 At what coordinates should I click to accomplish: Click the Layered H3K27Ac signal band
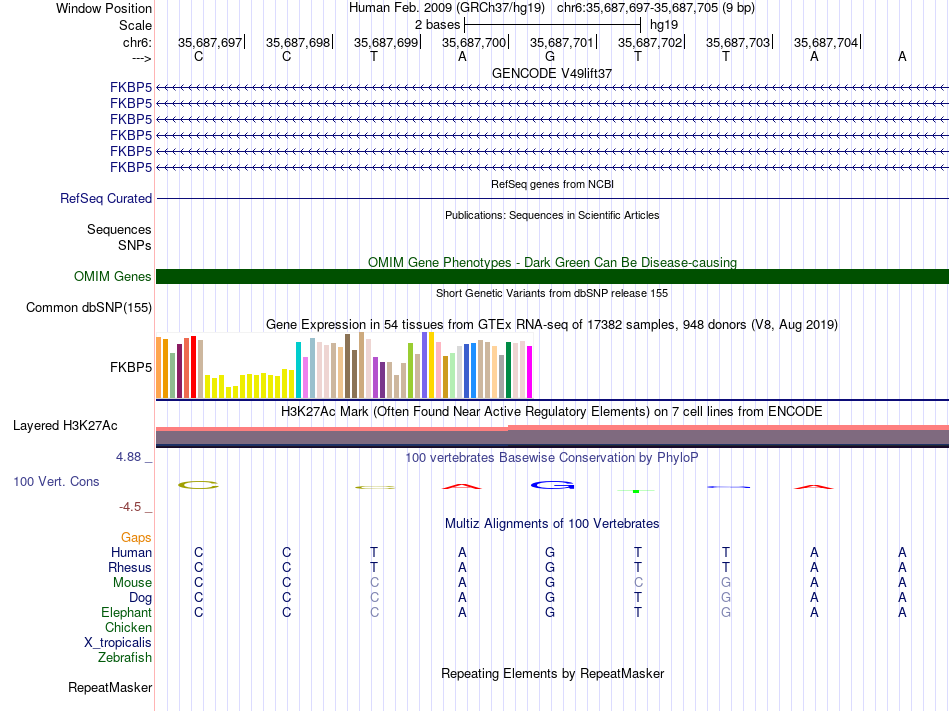(552, 436)
